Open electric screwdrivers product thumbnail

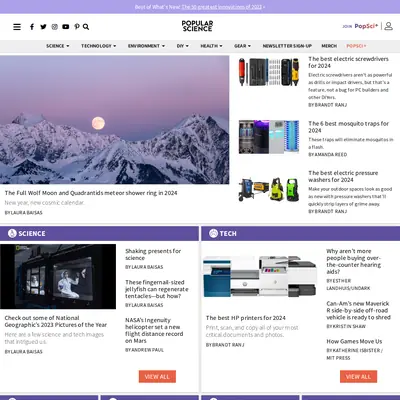click(x=269, y=72)
